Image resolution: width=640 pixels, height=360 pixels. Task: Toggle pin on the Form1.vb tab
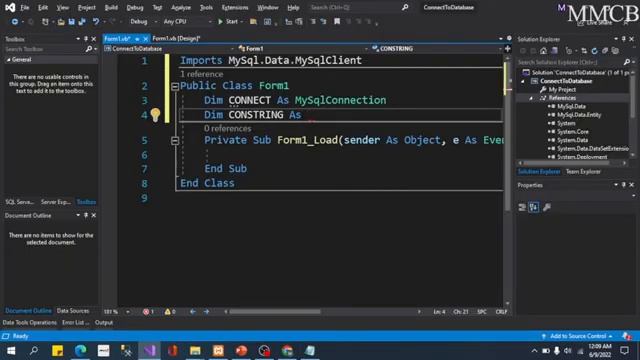pyautogui.click(x=137, y=39)
